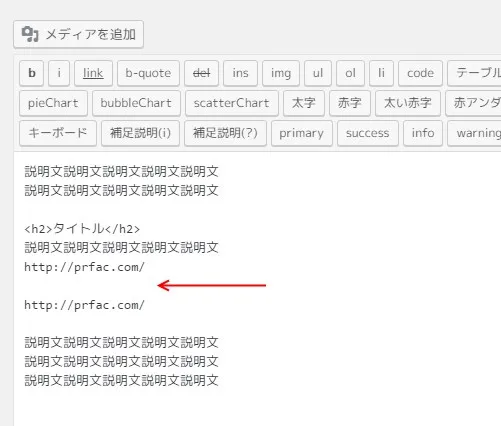
Task: Add an ordered list with ol
Action: point(350,73)
